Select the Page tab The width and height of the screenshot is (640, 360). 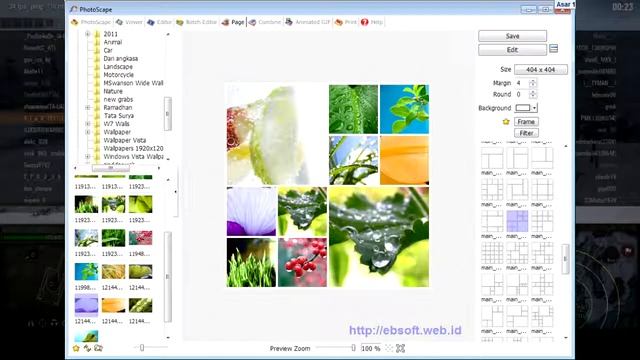[x=233, y=22]
